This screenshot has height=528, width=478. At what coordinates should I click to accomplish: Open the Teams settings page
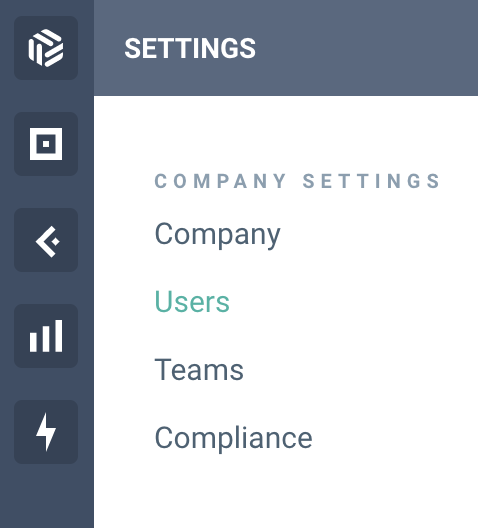[x=199, y=369]
